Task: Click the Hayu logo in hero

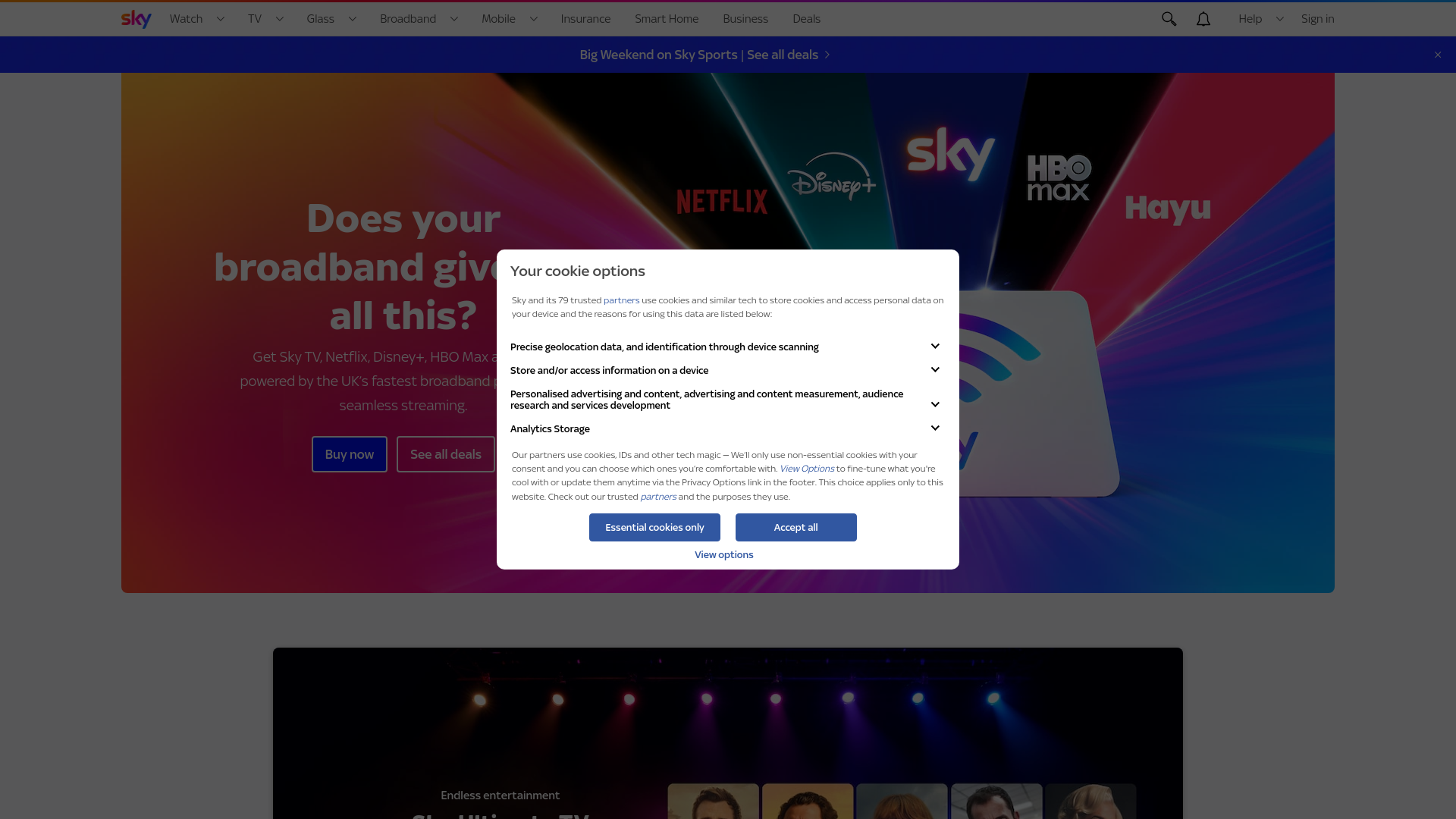Action: 1168,210
